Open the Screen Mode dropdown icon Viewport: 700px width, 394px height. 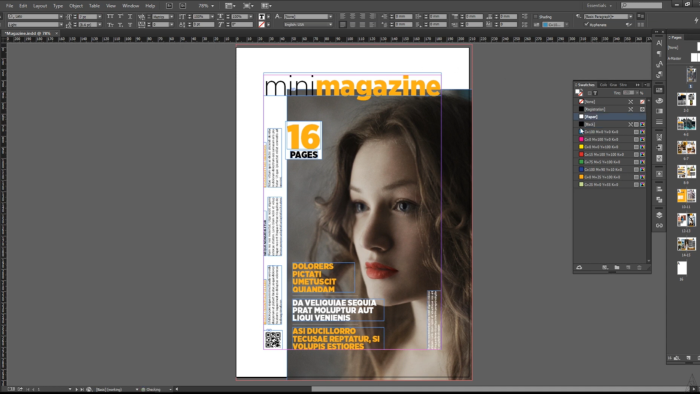point(248,6)
